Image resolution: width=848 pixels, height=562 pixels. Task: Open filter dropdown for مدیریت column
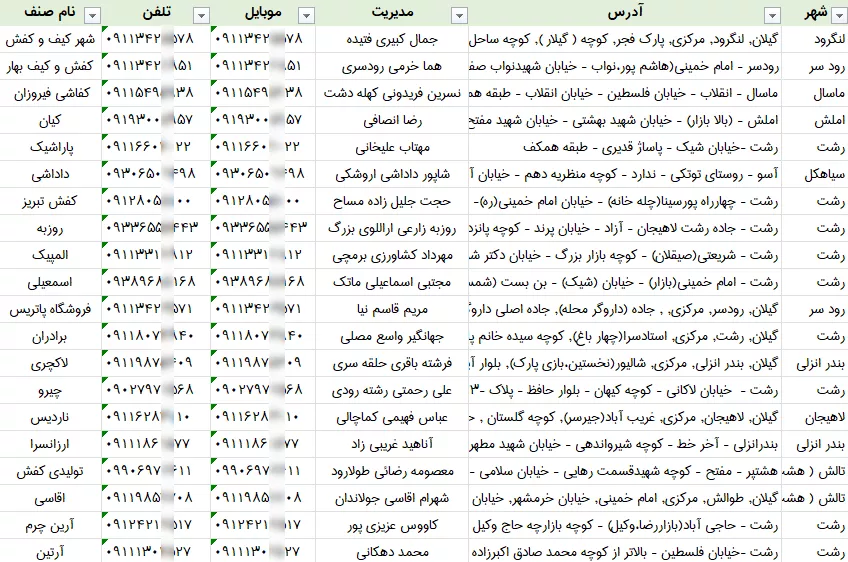[x=459, y=16]
